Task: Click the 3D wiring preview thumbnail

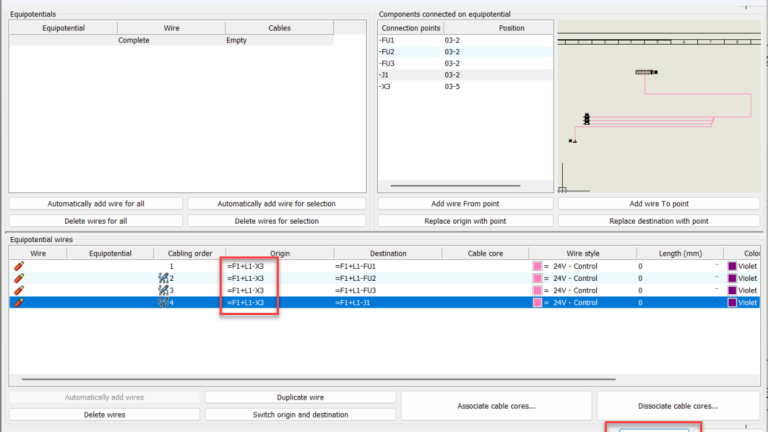Action: (659, 106)
